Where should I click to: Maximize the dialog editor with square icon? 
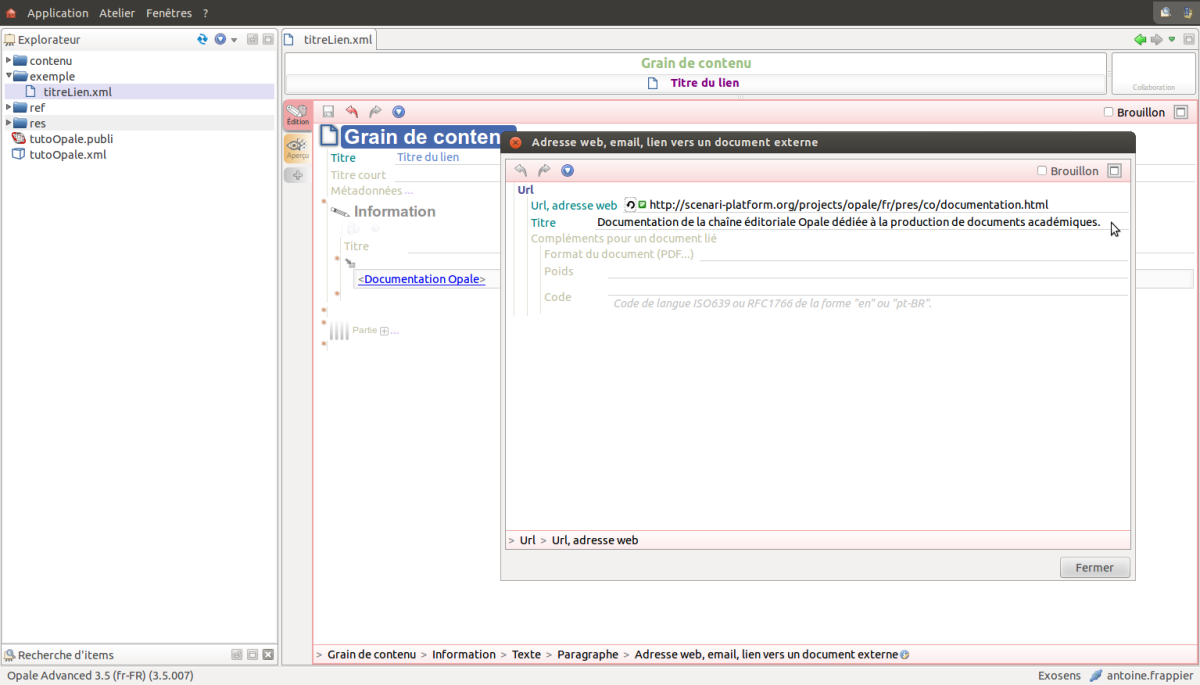1115,171
